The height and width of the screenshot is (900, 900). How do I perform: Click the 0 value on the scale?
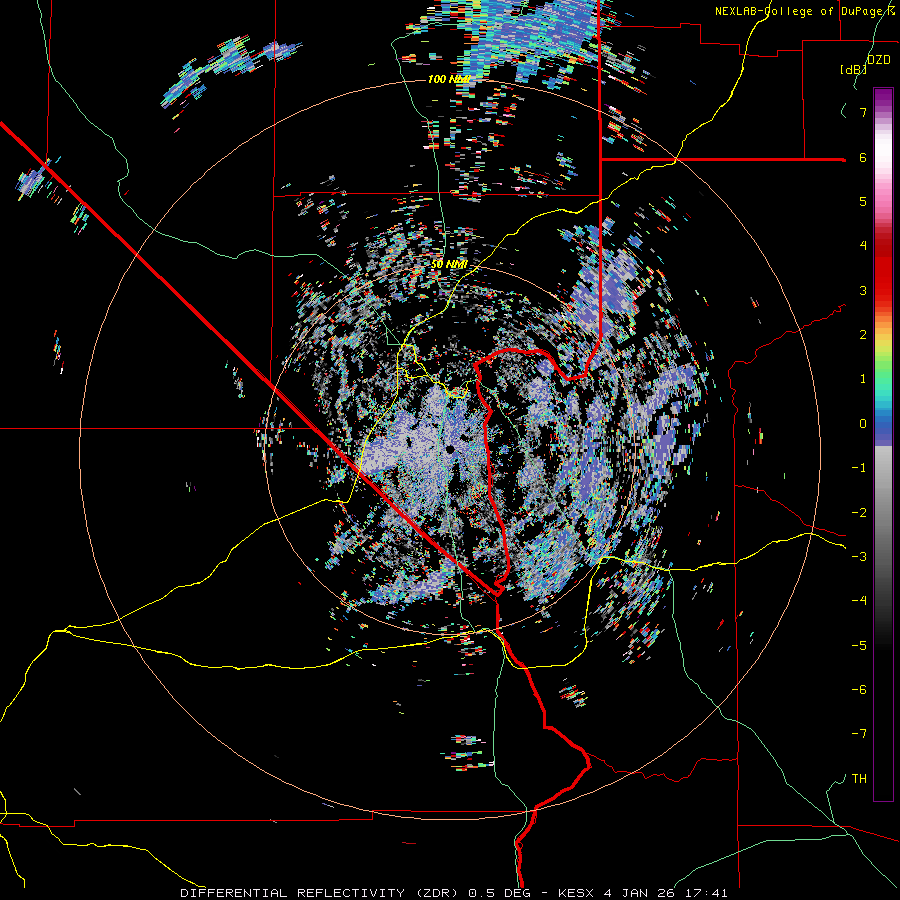click(x=863, y=424)
